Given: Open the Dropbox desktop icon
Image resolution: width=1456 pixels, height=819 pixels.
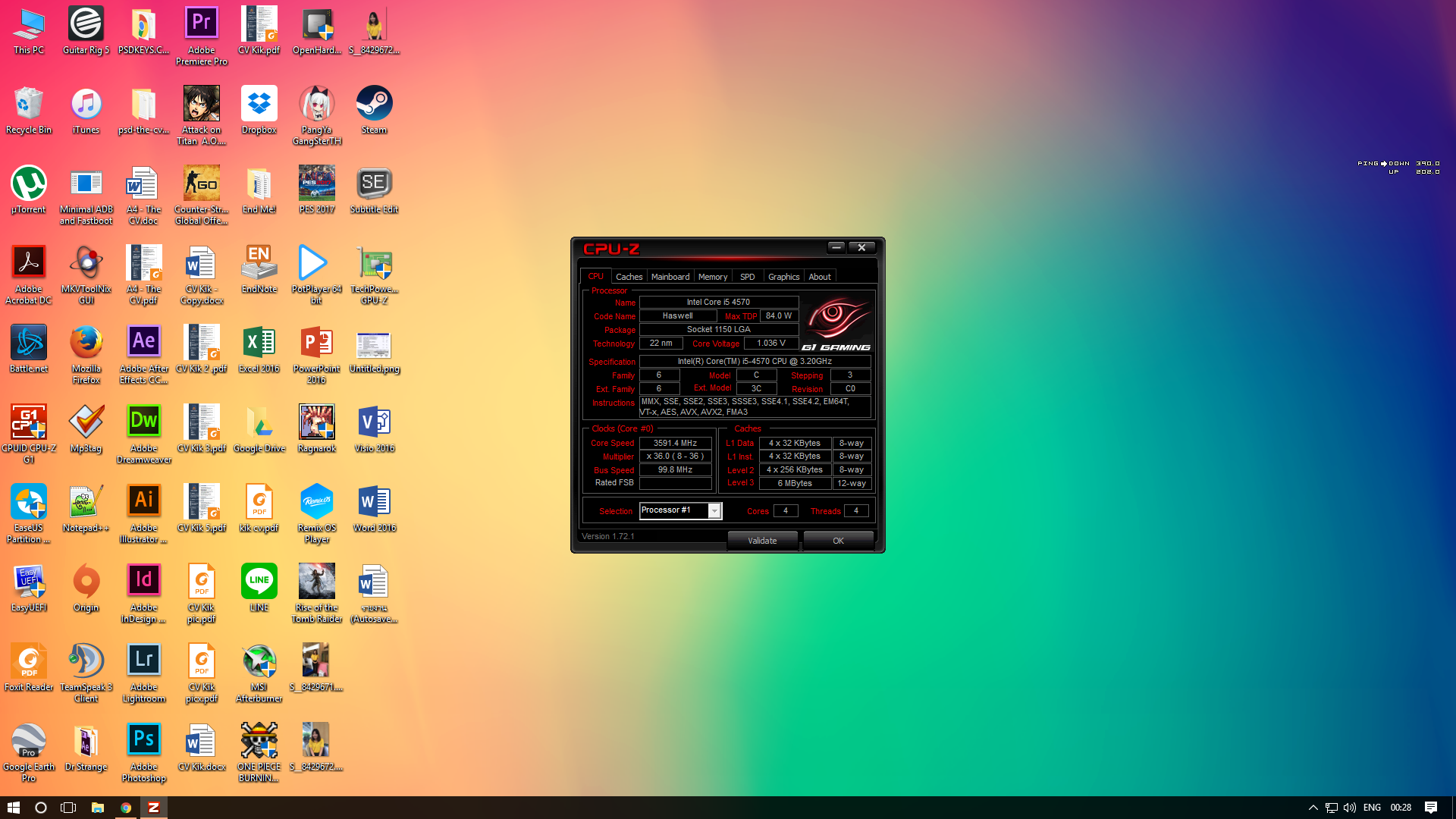Looking at the screenshot, I should [x=259, y=104].
